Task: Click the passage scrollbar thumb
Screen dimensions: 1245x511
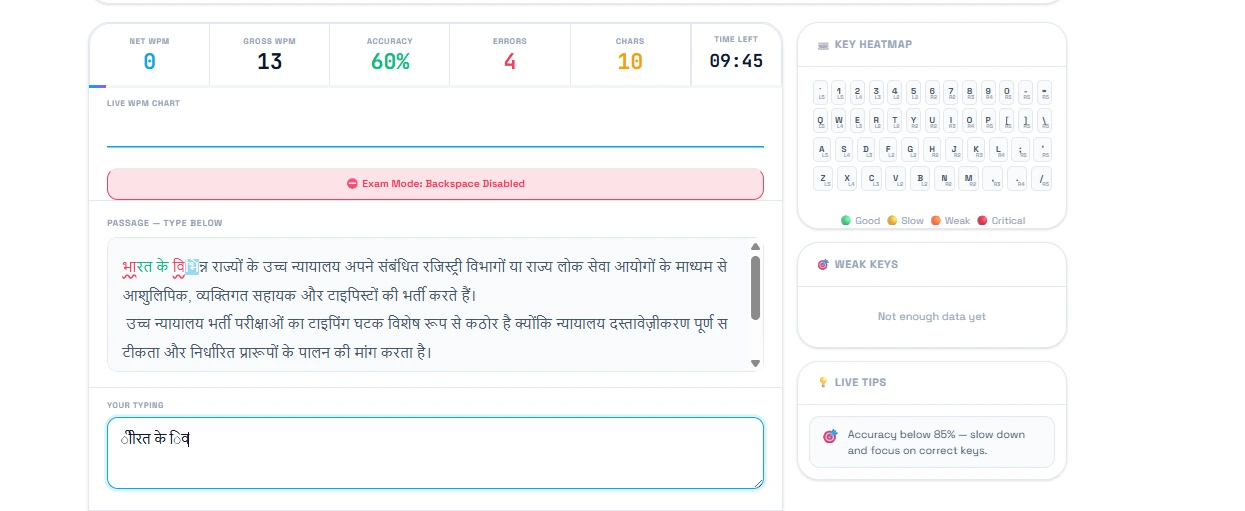Action: [x=756, y=288]
